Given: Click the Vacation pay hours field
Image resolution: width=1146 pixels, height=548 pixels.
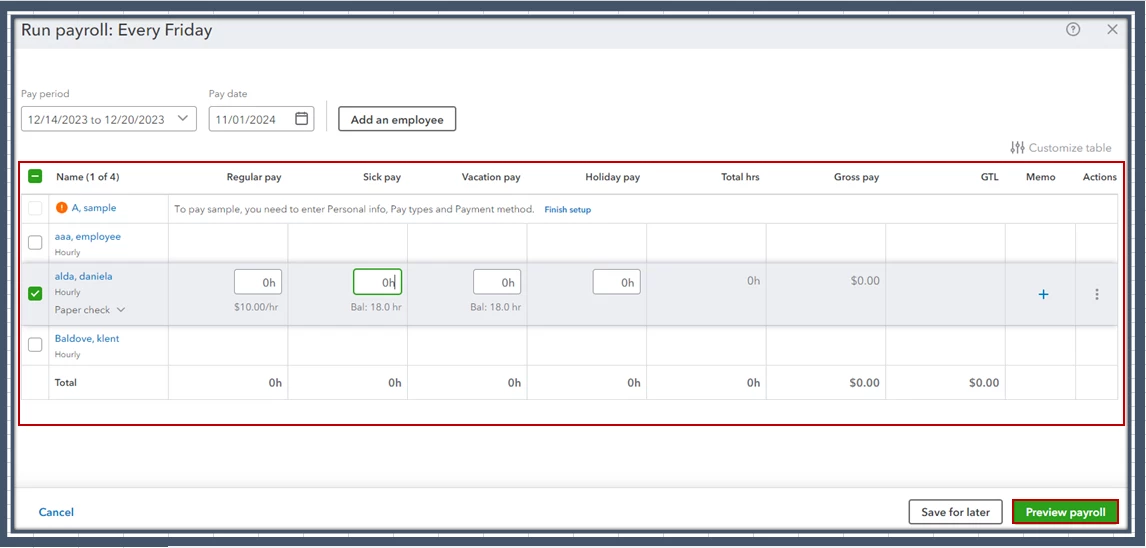Looking at the screenshot, I should [x=497, y=282].
